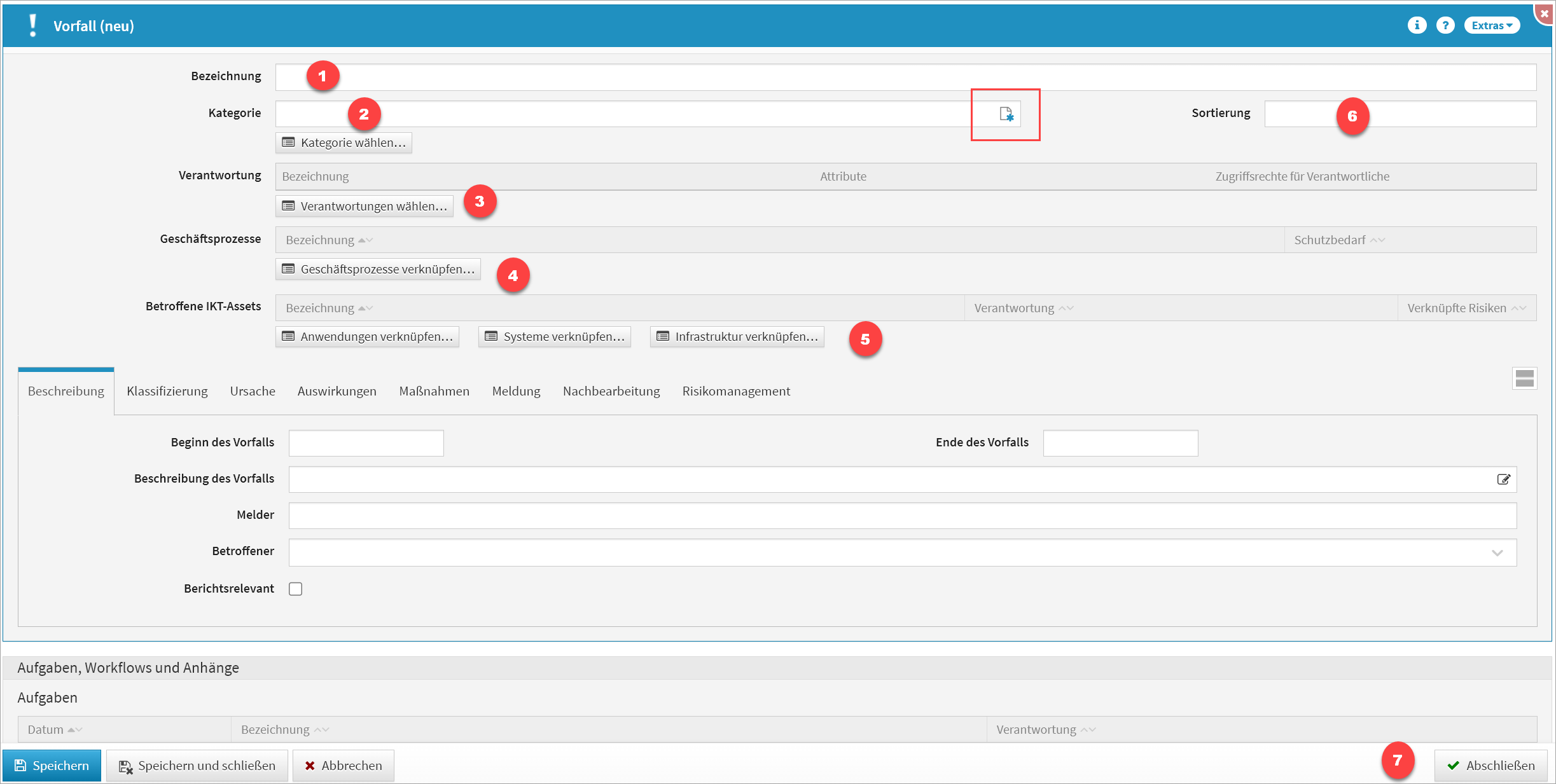Click the info icon in header
This screenshot has width=1556, height=784.
pos(1417,25)
